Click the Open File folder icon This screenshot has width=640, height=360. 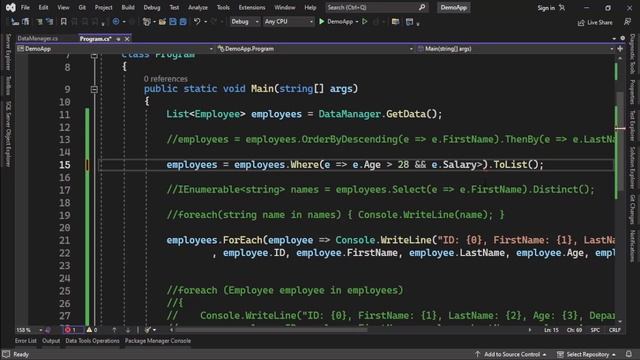(162, 22)
